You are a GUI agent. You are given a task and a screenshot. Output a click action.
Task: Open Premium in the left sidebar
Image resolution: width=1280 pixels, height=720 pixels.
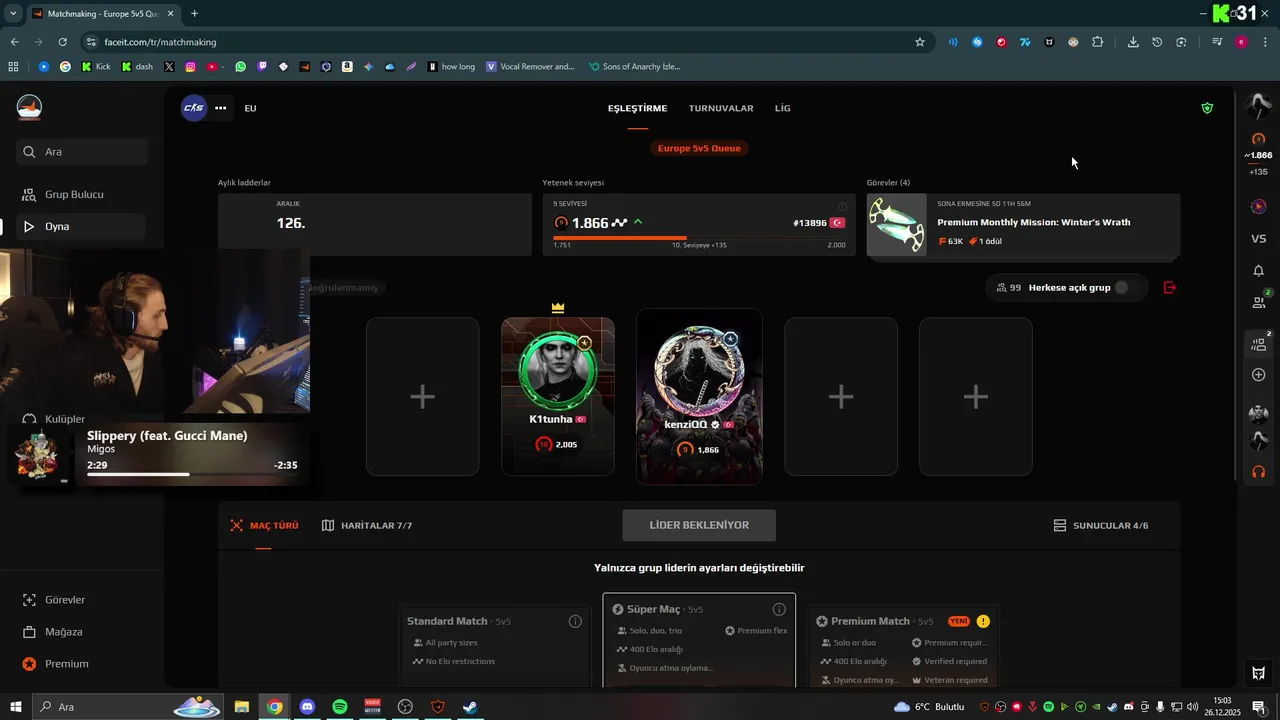click(x=66, y=664)
